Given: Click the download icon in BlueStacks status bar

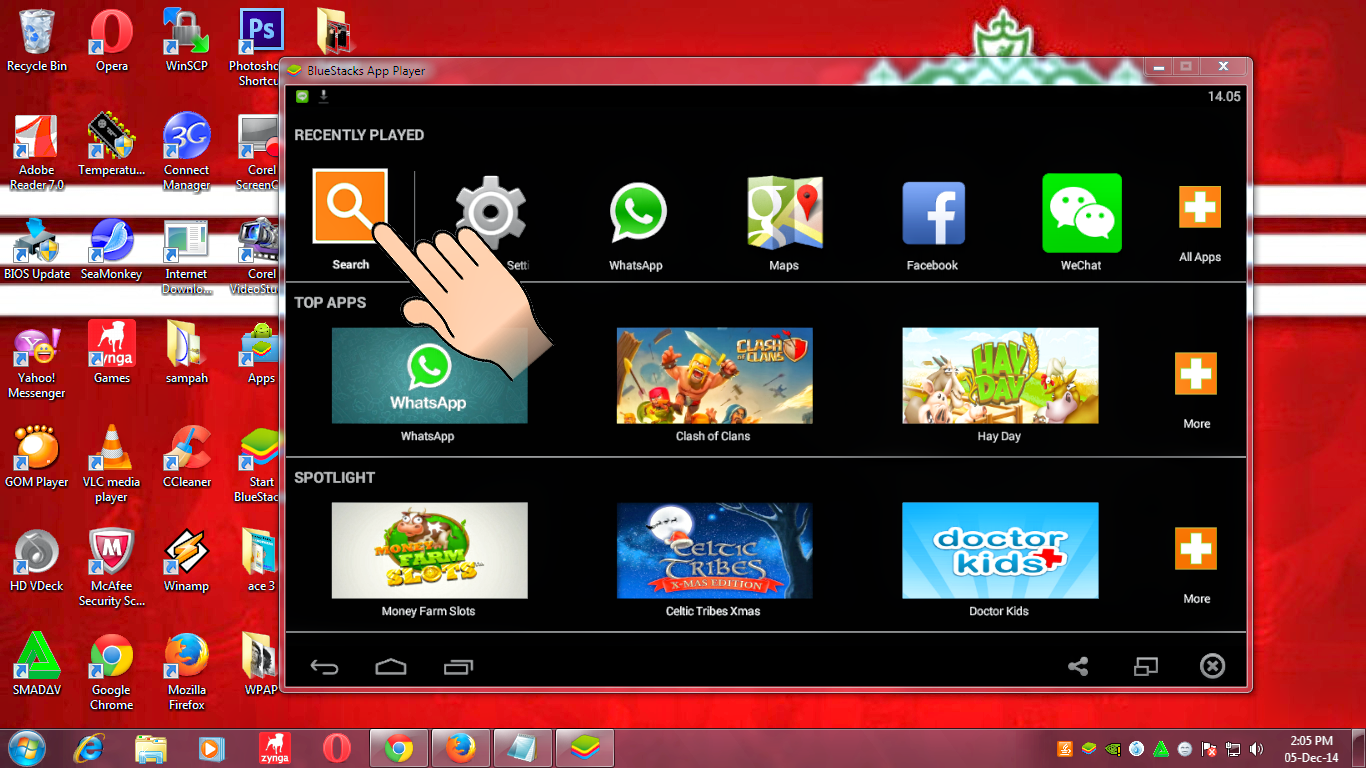Looking at the screenshot, I should point(324,97).
